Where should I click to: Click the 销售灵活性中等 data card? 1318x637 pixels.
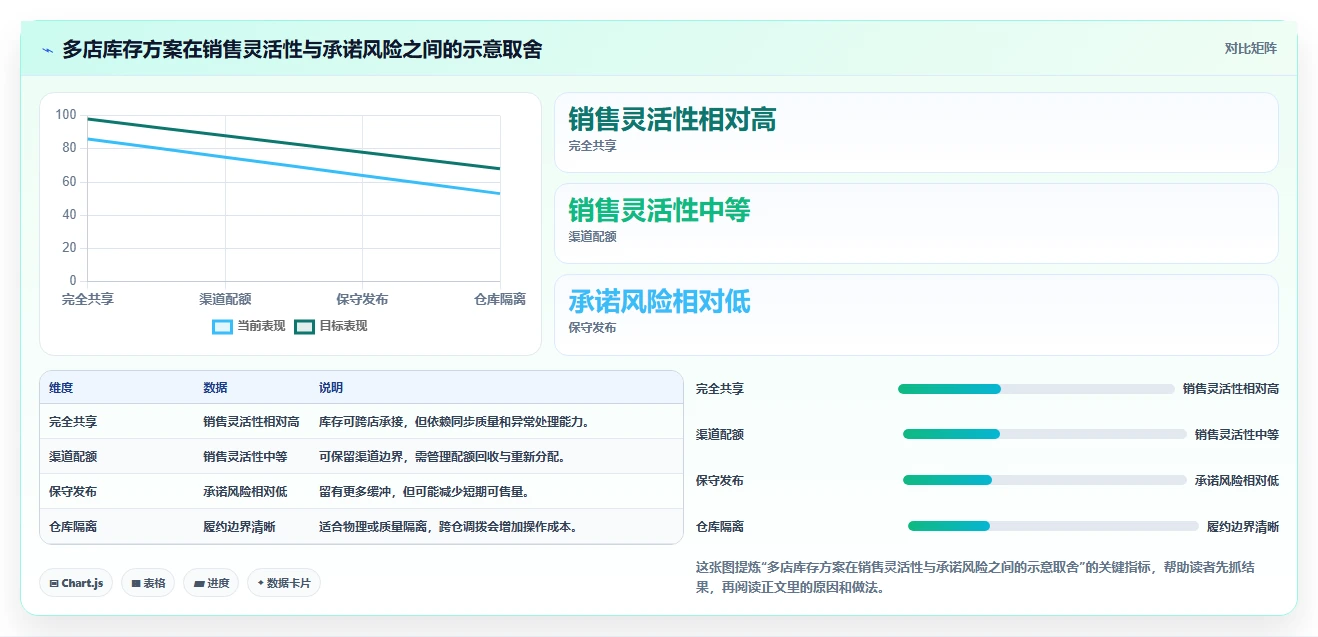point(916,223)
